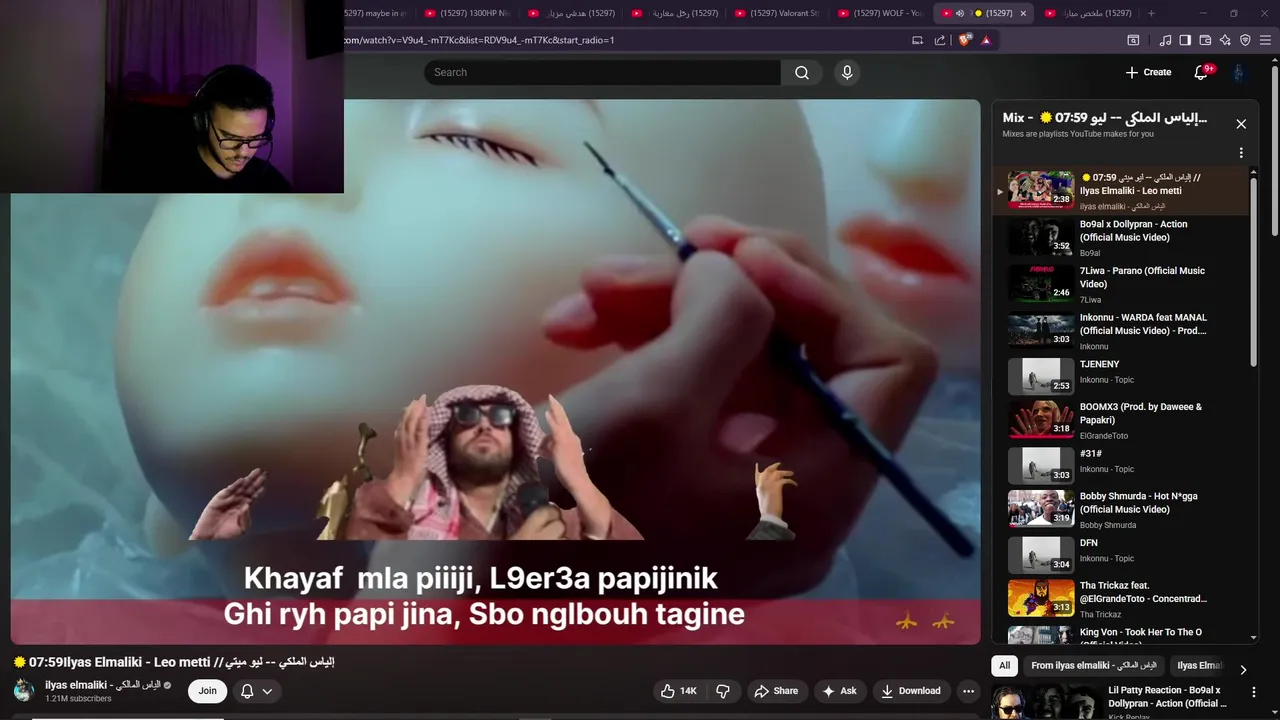
Task: Open Leo AI sparkle icon in toolbar
Action: (1225, 40)
